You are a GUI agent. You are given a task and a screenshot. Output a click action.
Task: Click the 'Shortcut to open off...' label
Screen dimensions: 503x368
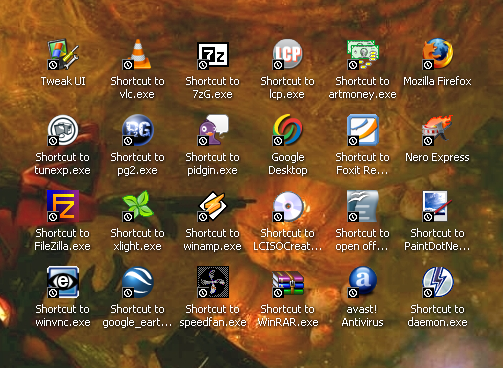362,240
